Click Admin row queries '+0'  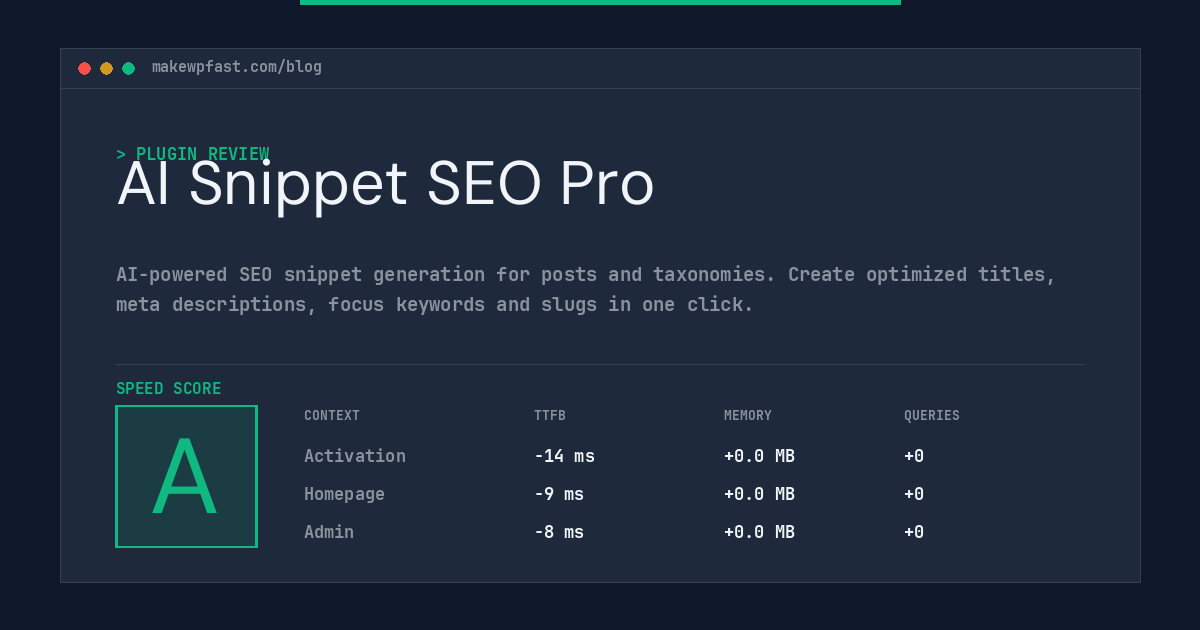point(914,532)
